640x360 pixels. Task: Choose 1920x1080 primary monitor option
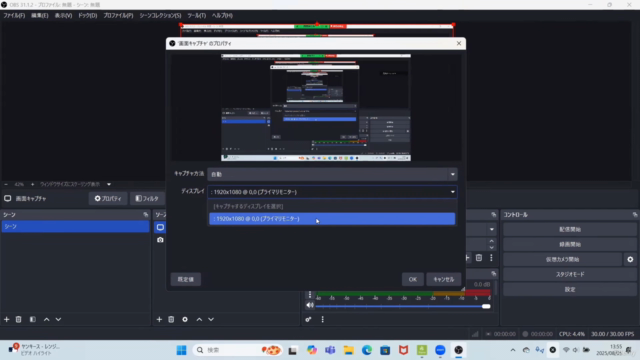point(332,219)
